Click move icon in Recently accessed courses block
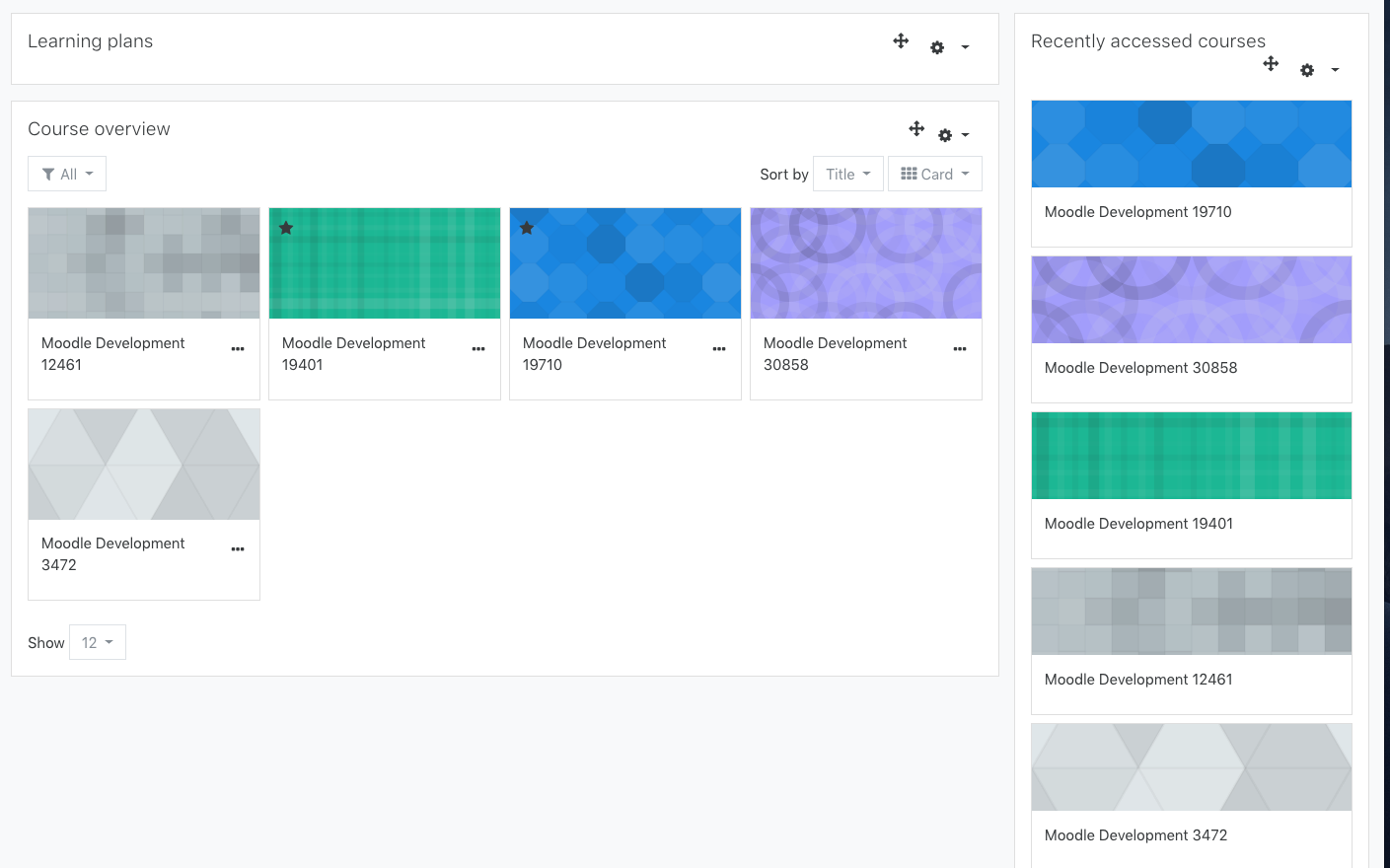This screenshot has height=868, width=1390. point(1271,63)
